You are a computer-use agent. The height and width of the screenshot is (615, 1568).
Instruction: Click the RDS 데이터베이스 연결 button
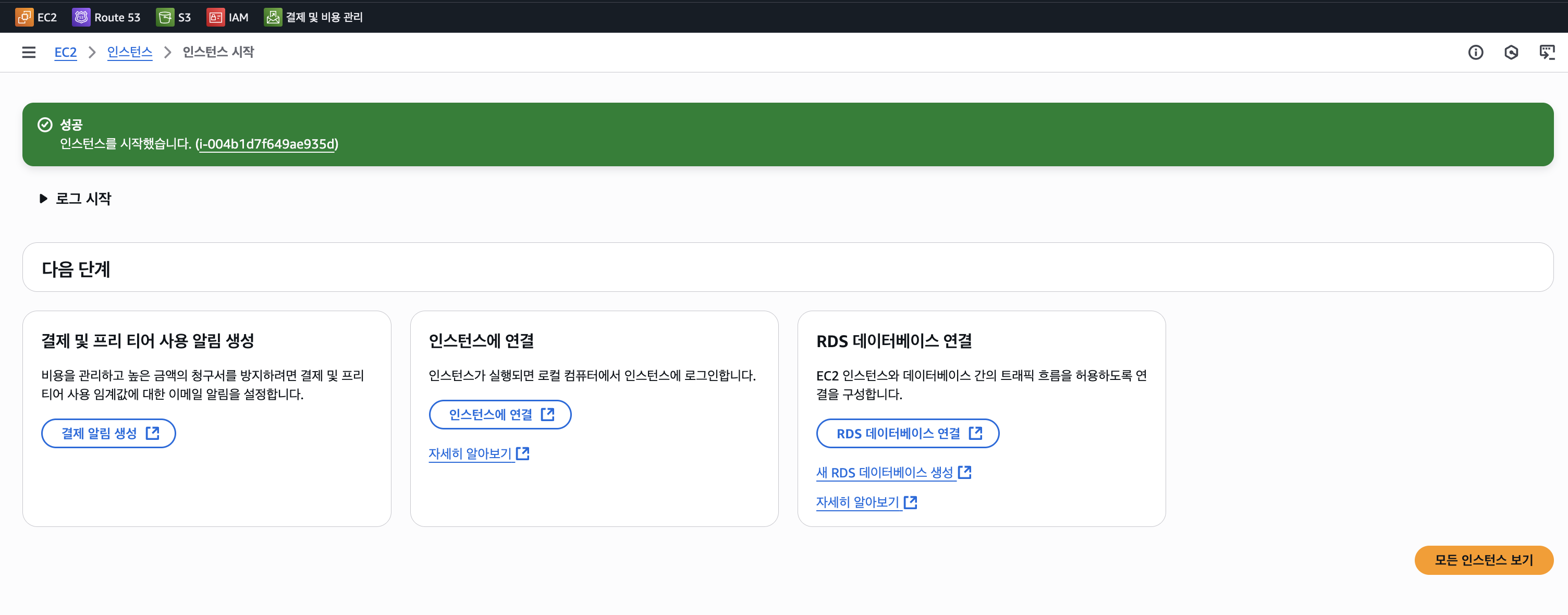coord(907,433)
